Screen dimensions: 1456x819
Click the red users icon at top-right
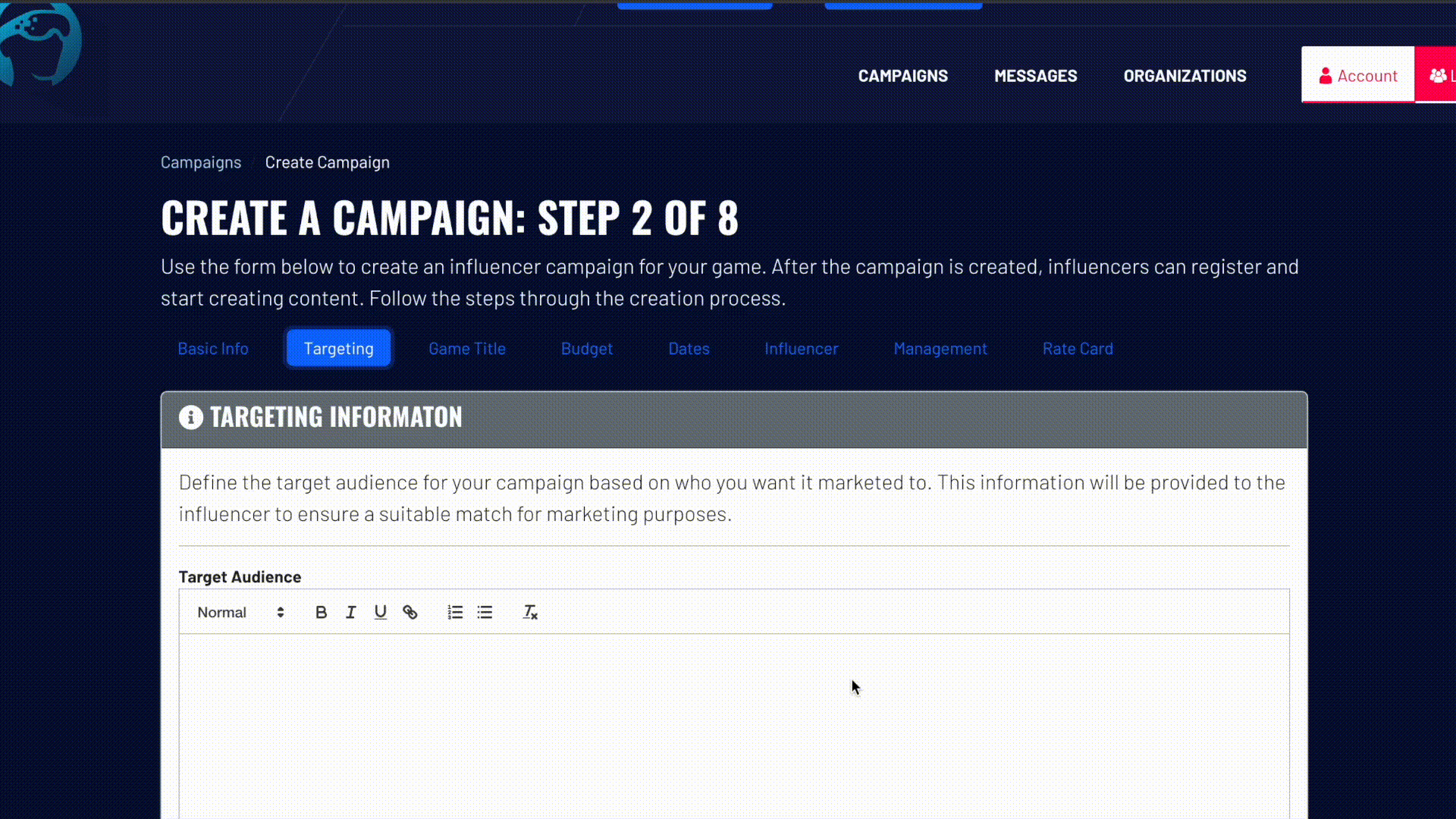tap(1439, 75)
